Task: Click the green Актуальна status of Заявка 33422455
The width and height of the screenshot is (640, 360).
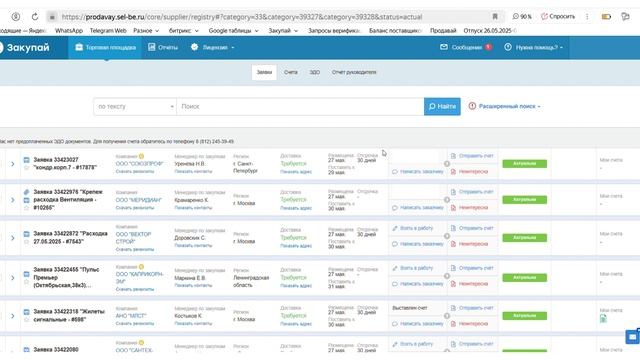Action: click(x=524, y=278)
